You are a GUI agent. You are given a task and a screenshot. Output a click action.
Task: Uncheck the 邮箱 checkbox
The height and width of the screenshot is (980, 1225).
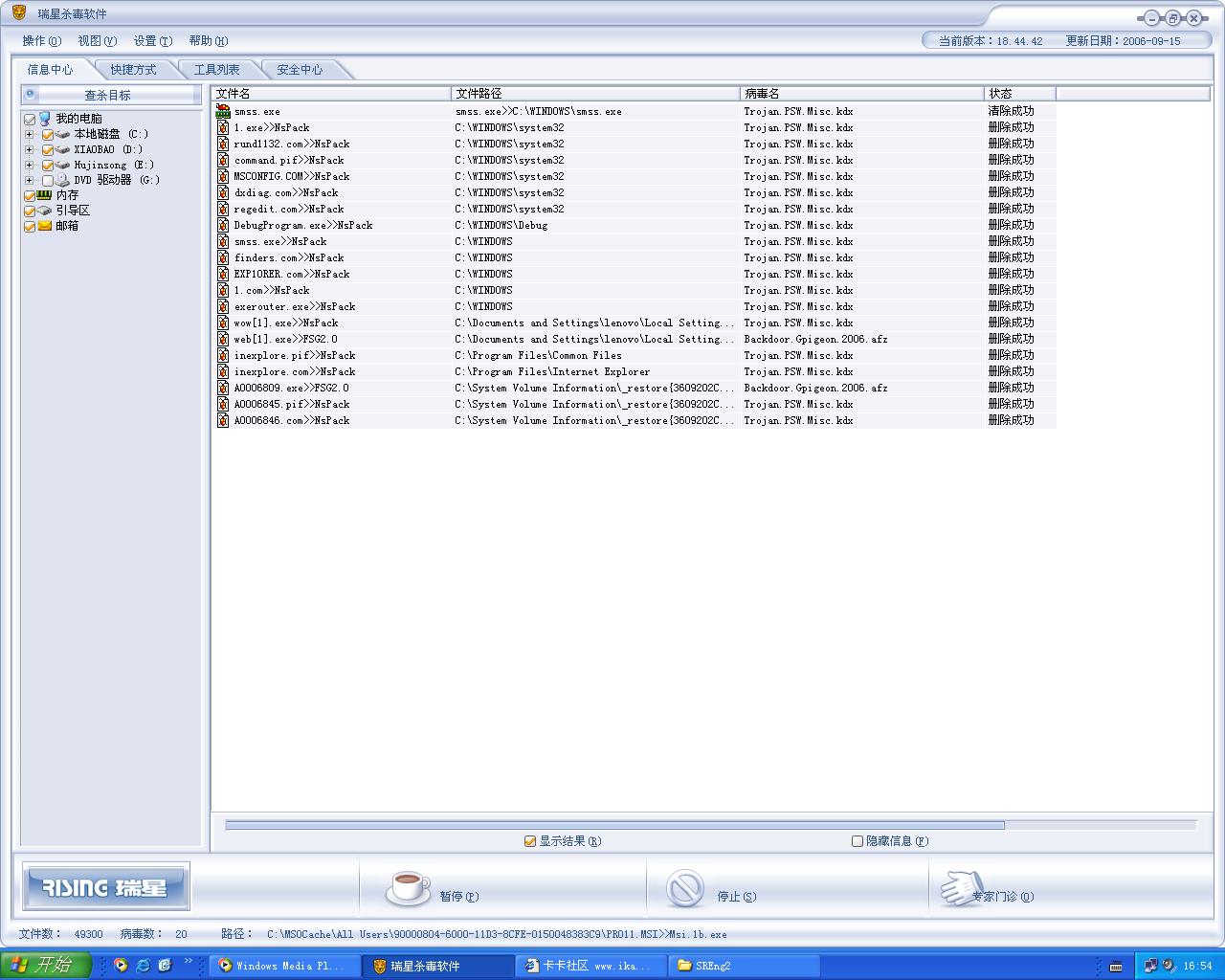(30, 227)
